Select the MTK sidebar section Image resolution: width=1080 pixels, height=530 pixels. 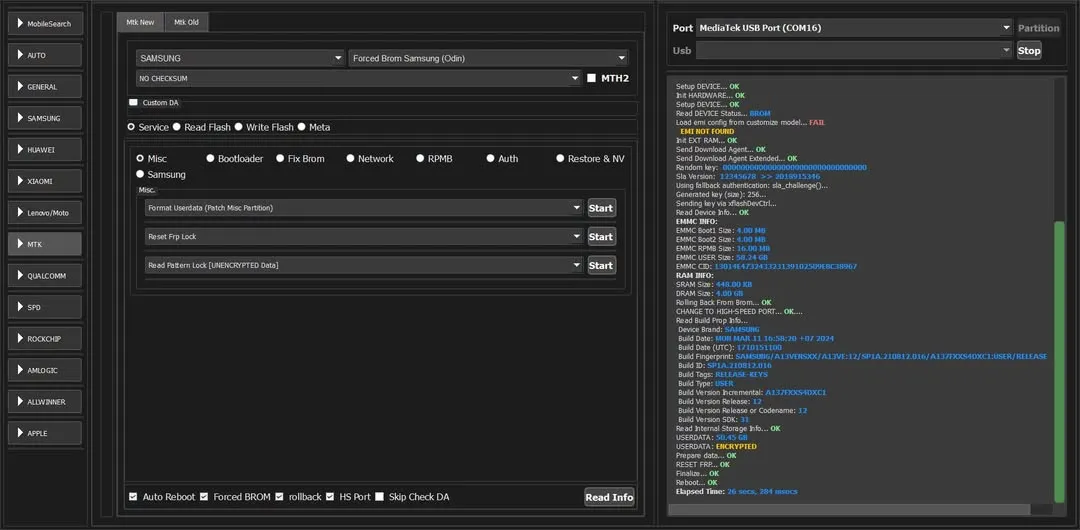tap(45, 244)
